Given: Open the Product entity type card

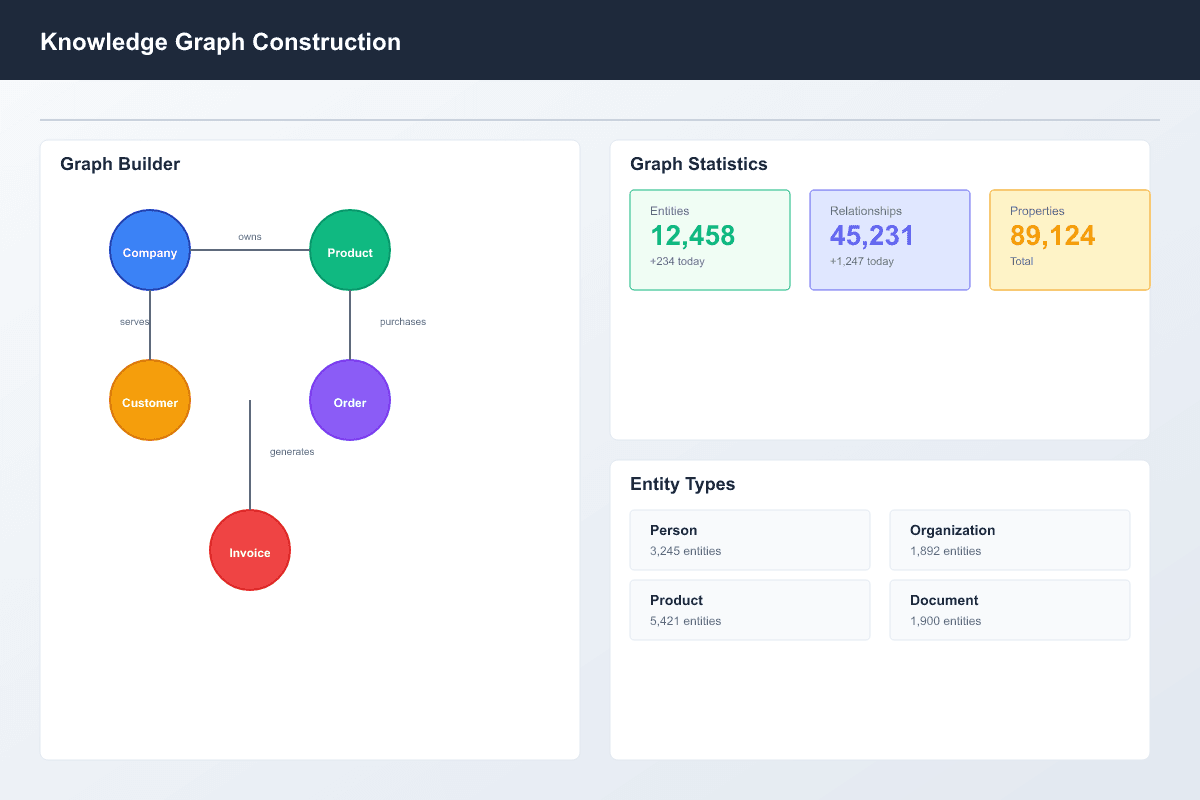Looking at the screenshot, I should pyautogui.click(x=749, y=609).
